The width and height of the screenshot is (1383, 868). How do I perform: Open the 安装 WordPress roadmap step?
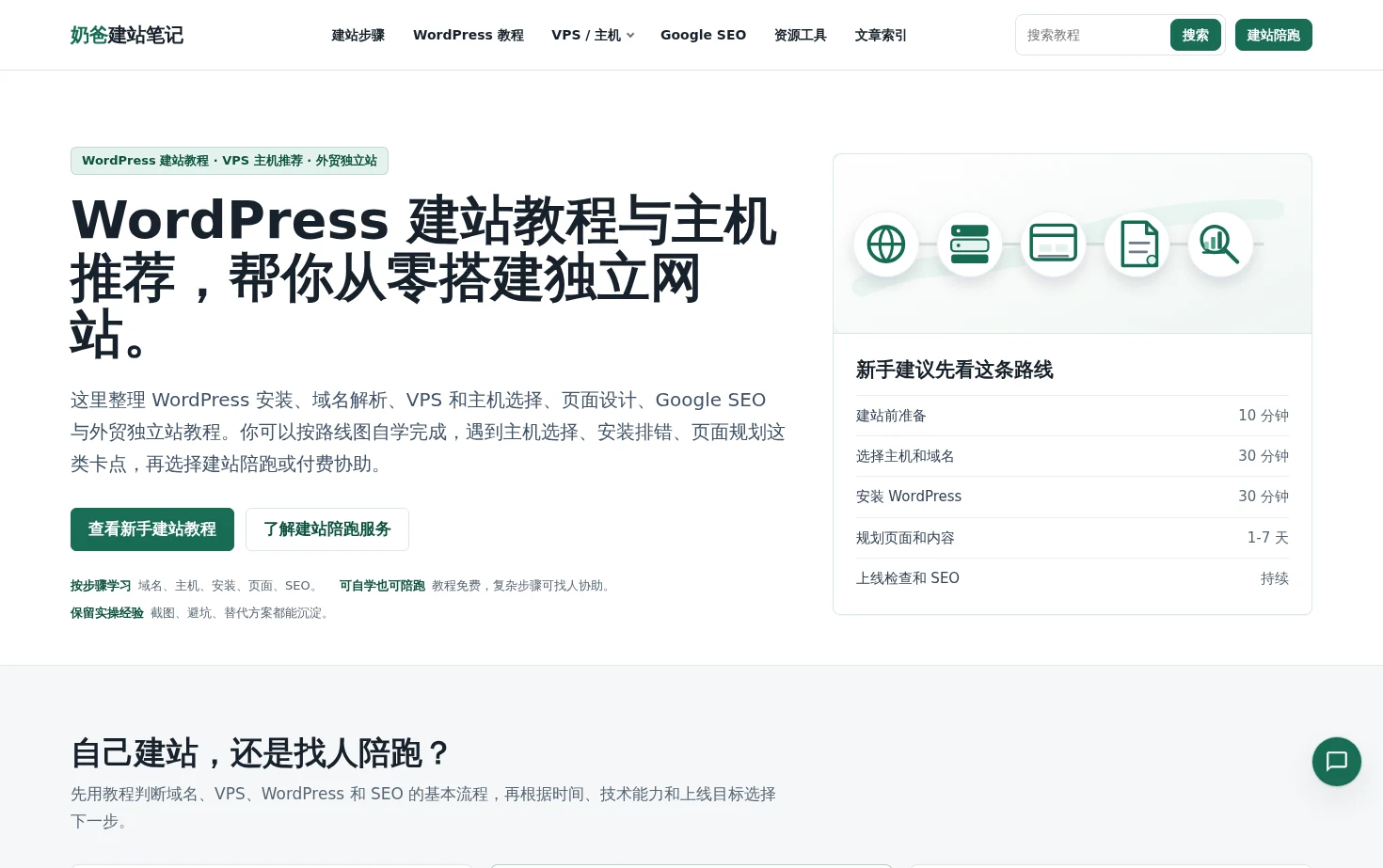pyautogui.click(x=1073, y=497)
